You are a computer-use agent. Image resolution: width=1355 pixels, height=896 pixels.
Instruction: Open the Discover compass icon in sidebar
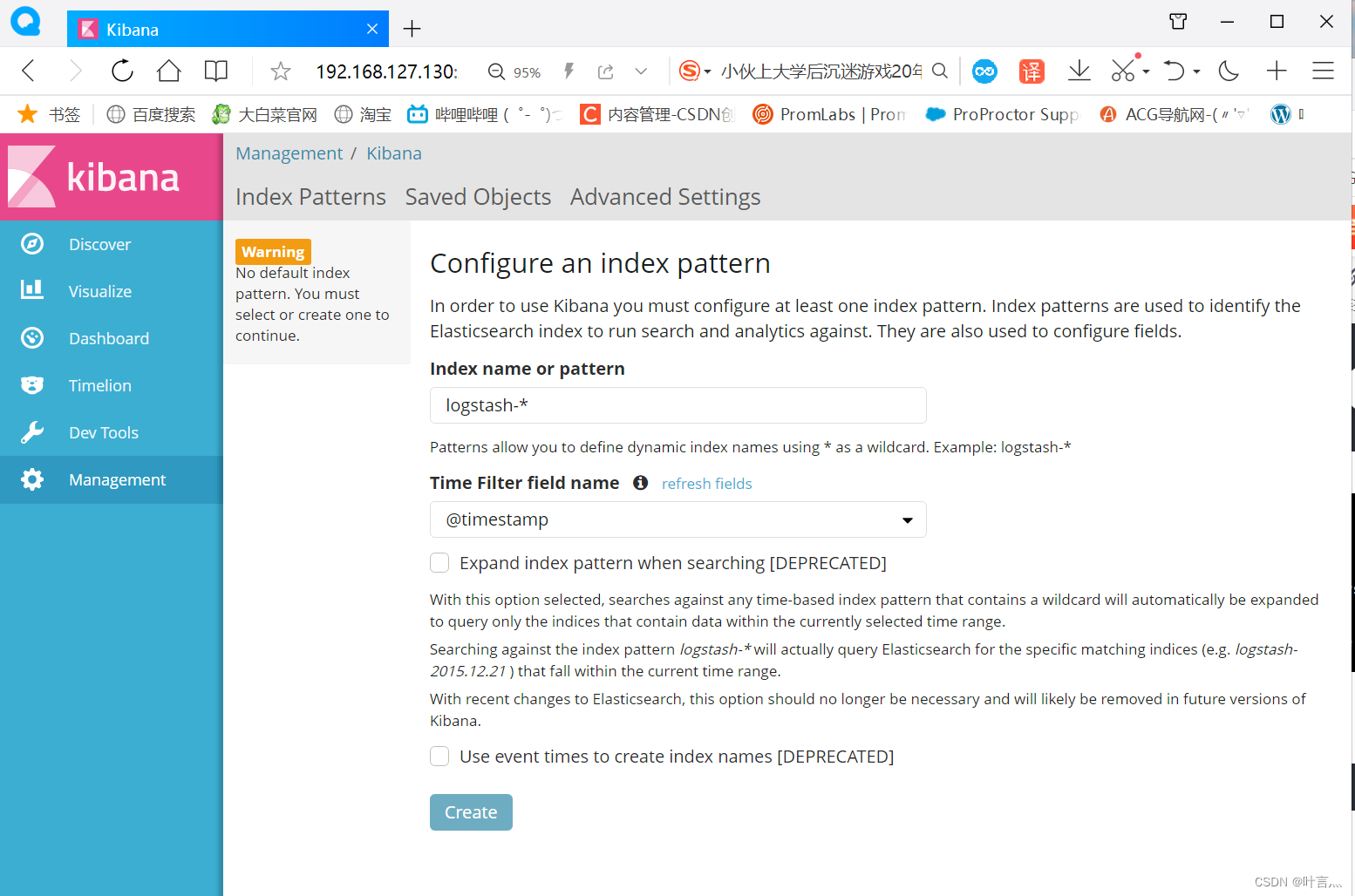pos(32,244)
